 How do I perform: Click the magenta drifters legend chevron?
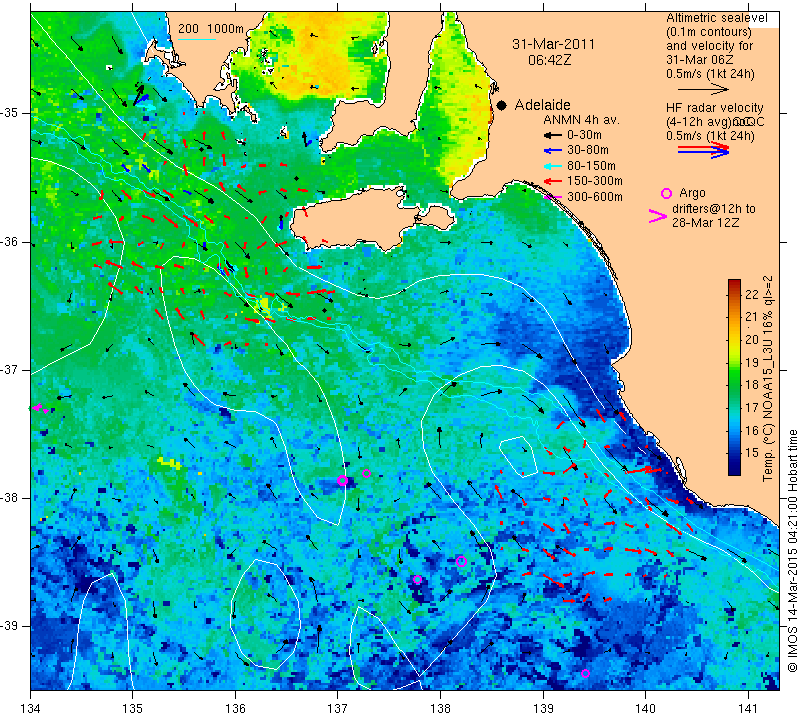[x=658, y=216]
